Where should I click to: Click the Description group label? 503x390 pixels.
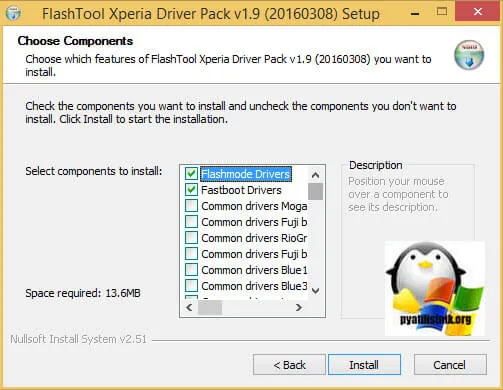pos(376,165)
